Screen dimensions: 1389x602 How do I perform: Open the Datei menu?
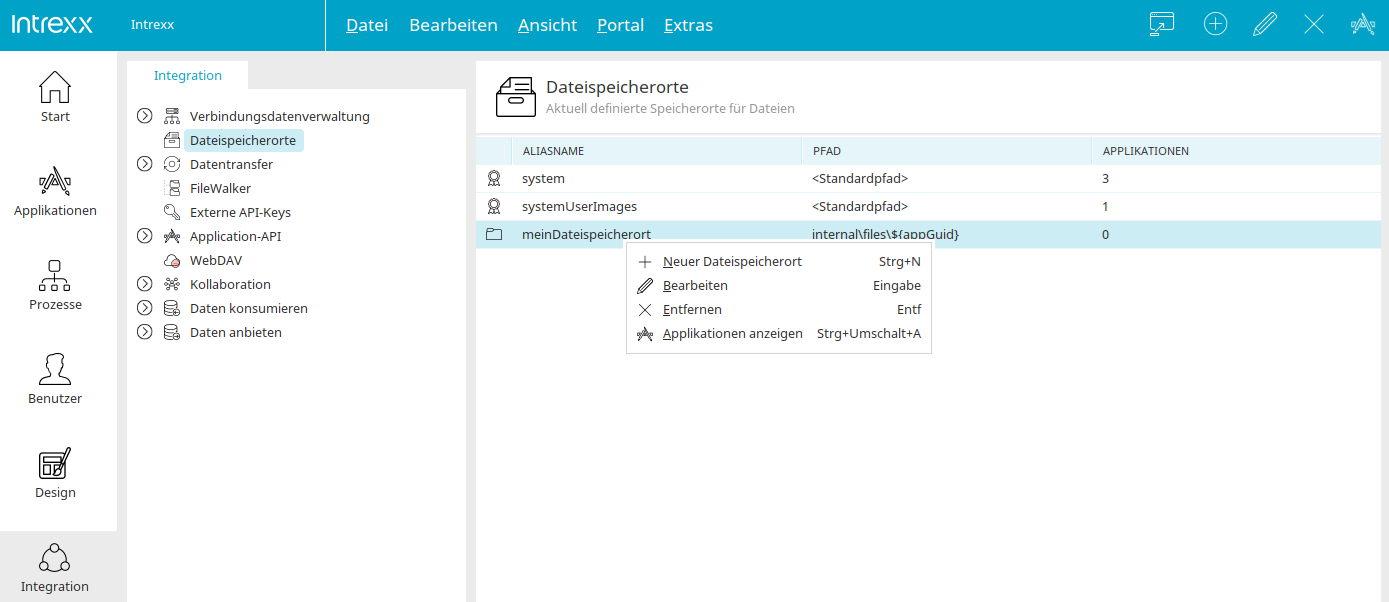(366, 25)
